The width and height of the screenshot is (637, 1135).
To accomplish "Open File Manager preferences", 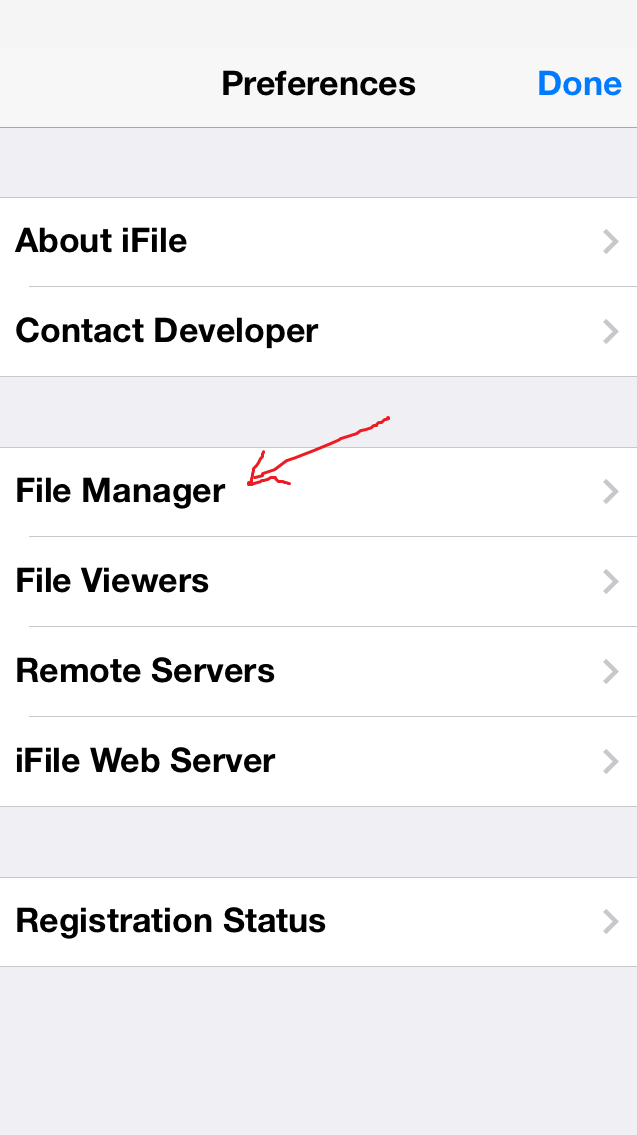I will point(120,491).
